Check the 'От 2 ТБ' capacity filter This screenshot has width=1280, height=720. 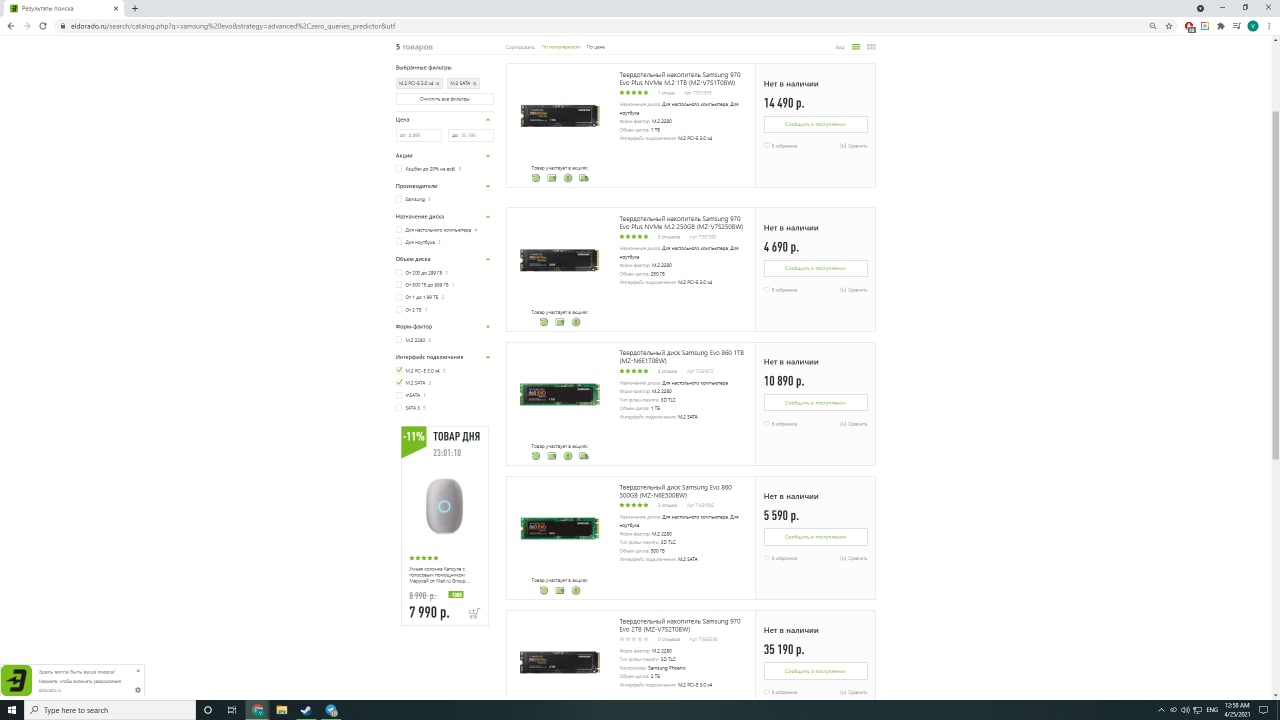[x=399, y=310]
